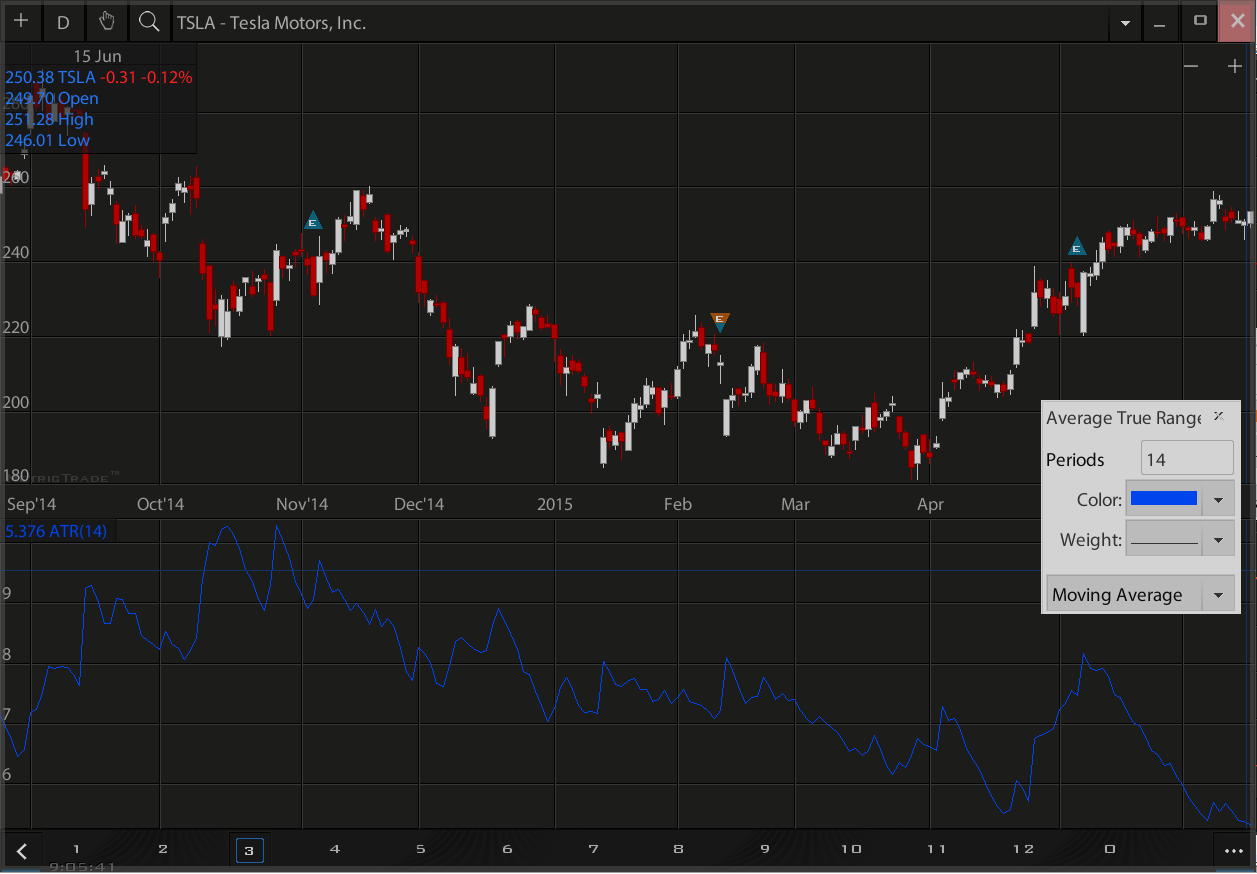
Task: Open the Moving Average dropdown
Action: [1139, 595]
